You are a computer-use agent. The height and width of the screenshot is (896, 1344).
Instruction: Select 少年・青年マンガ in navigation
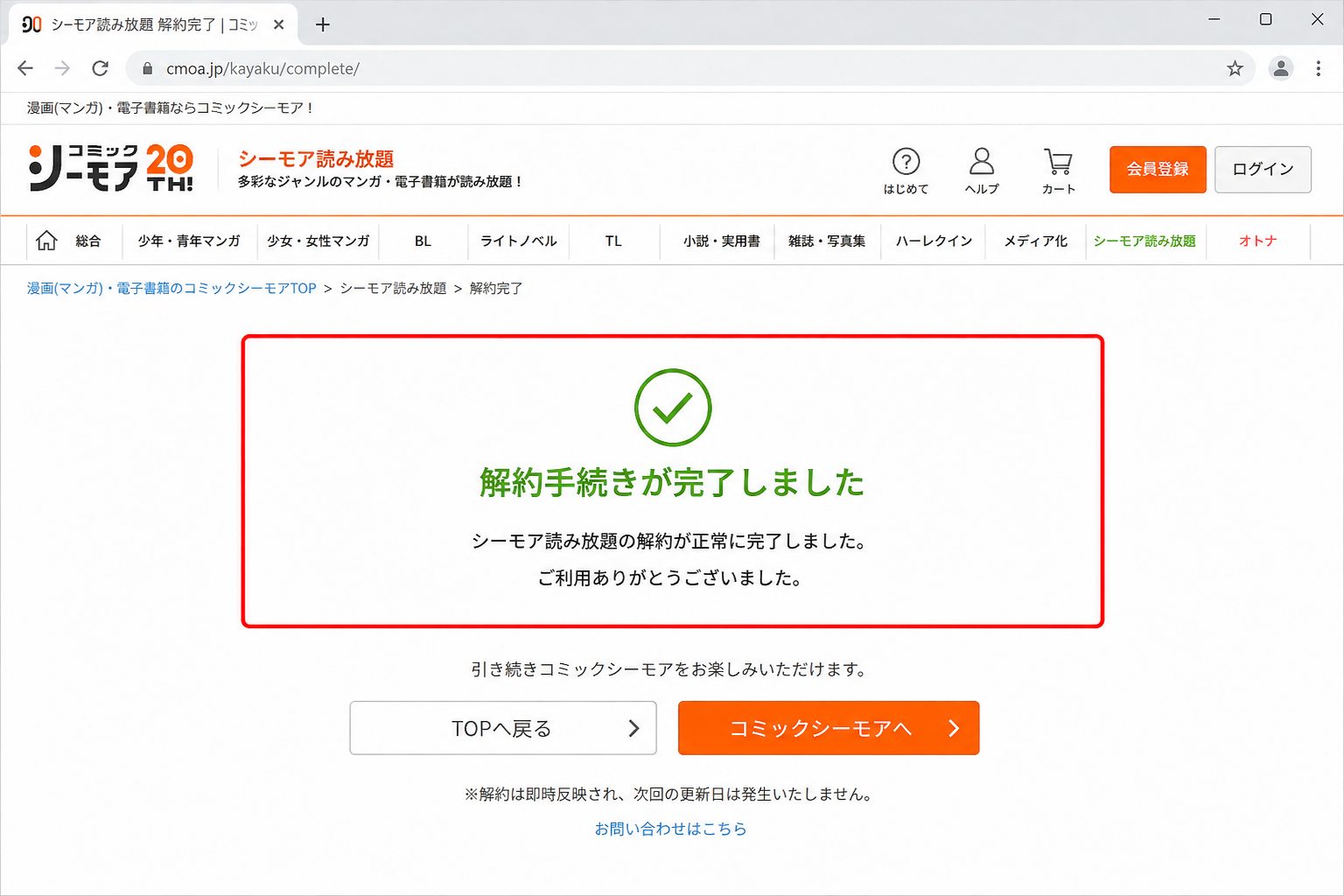(189, 241)
